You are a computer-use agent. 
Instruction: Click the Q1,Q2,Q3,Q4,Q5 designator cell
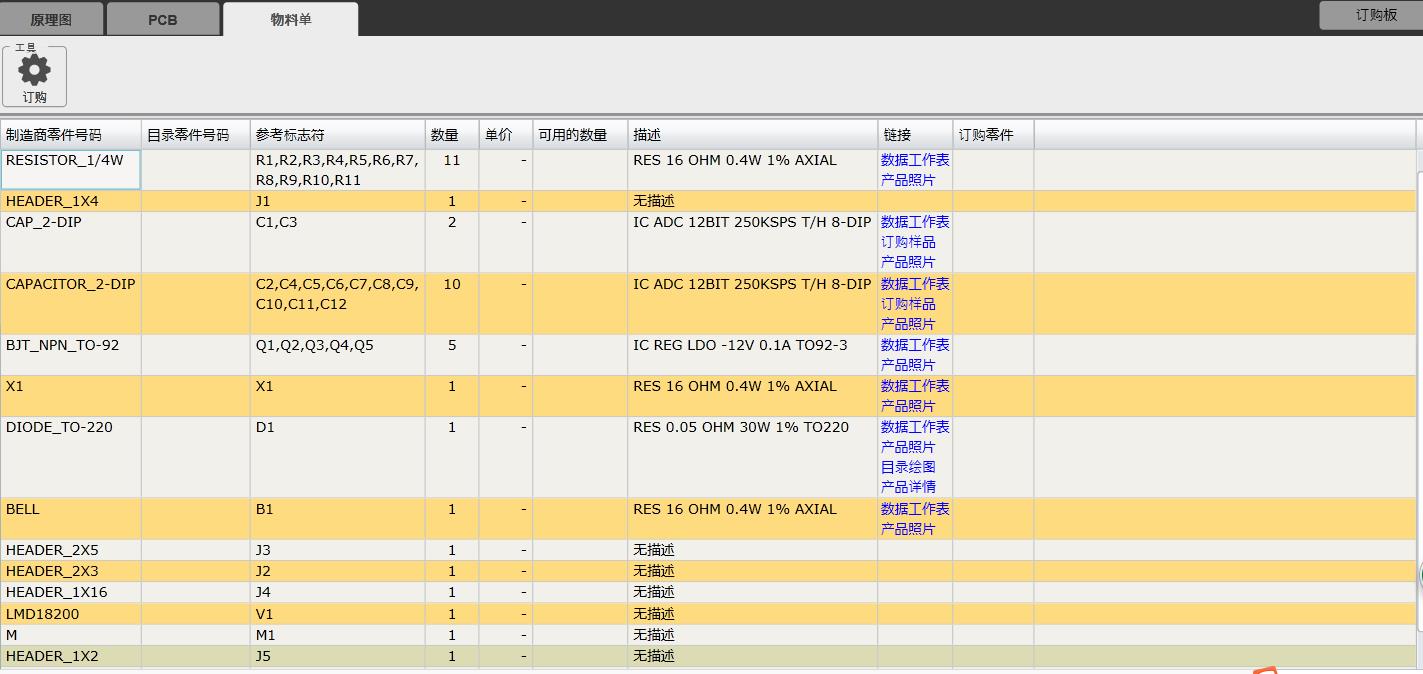click(x=337, y=355)
